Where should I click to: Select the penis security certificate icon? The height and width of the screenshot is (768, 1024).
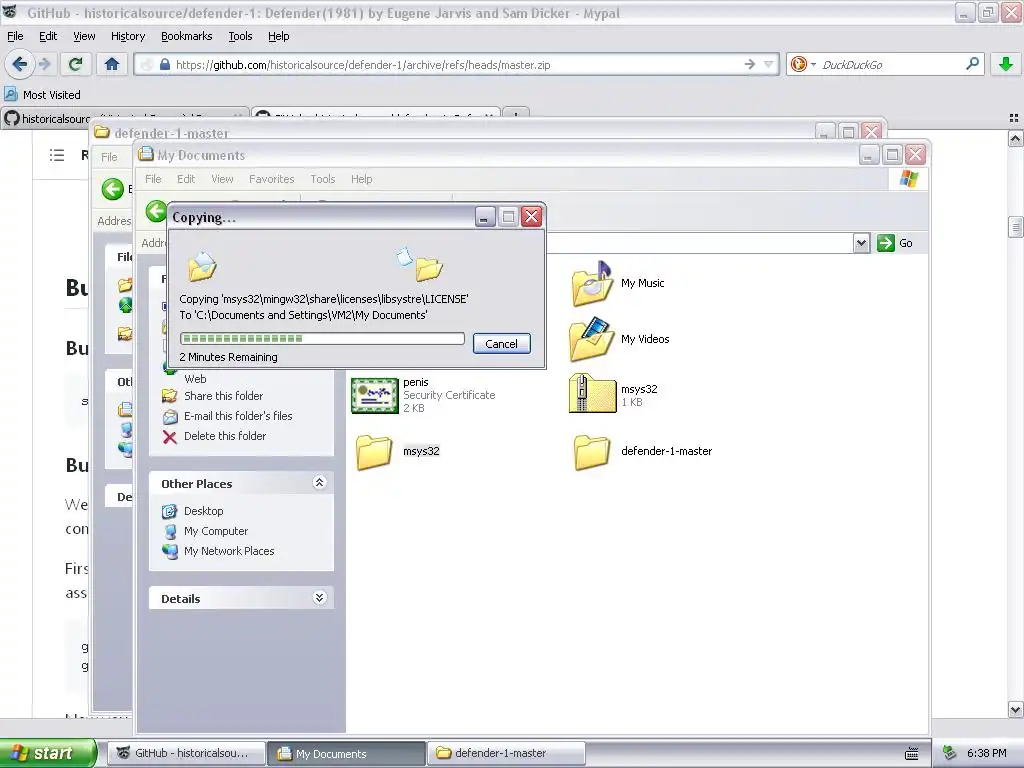pyautogui.click(x=375, y=395)
